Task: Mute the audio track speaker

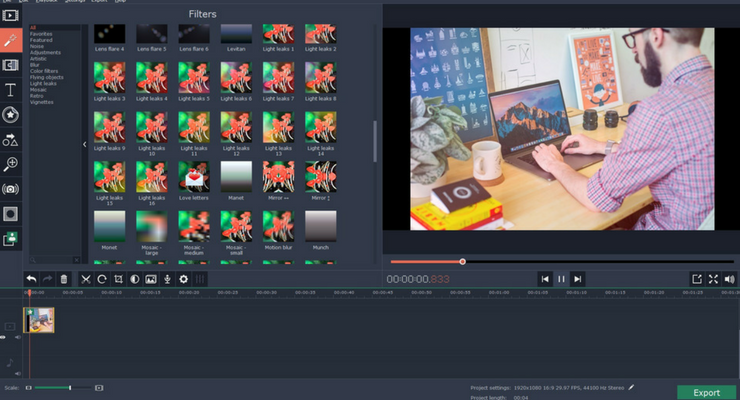Action: point(17,374)
